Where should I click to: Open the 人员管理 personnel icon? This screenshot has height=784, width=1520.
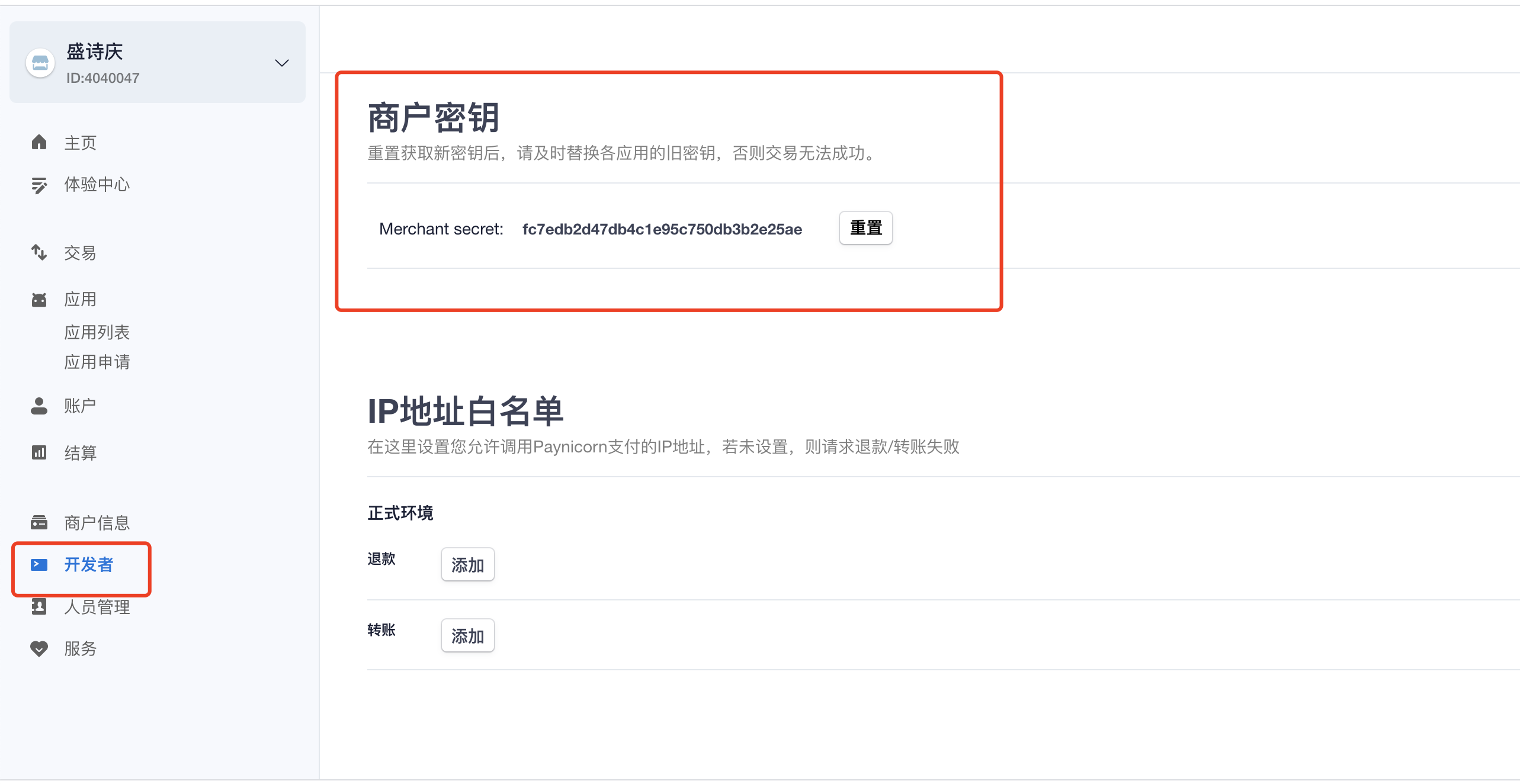(39, 606)
